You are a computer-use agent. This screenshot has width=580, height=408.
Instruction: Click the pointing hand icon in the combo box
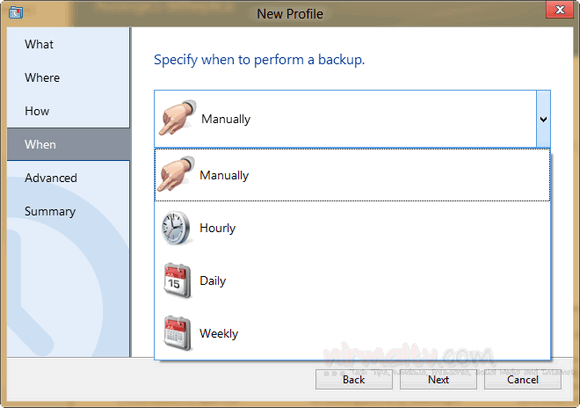[177, 118]
